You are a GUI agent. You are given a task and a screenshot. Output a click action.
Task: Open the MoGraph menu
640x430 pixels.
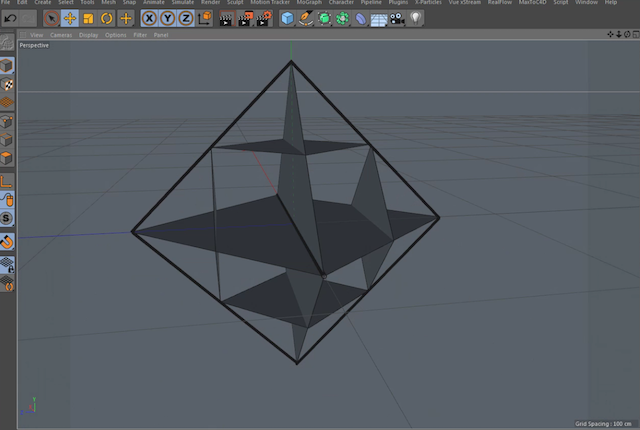pyautogui.click(x=309, y=2)
